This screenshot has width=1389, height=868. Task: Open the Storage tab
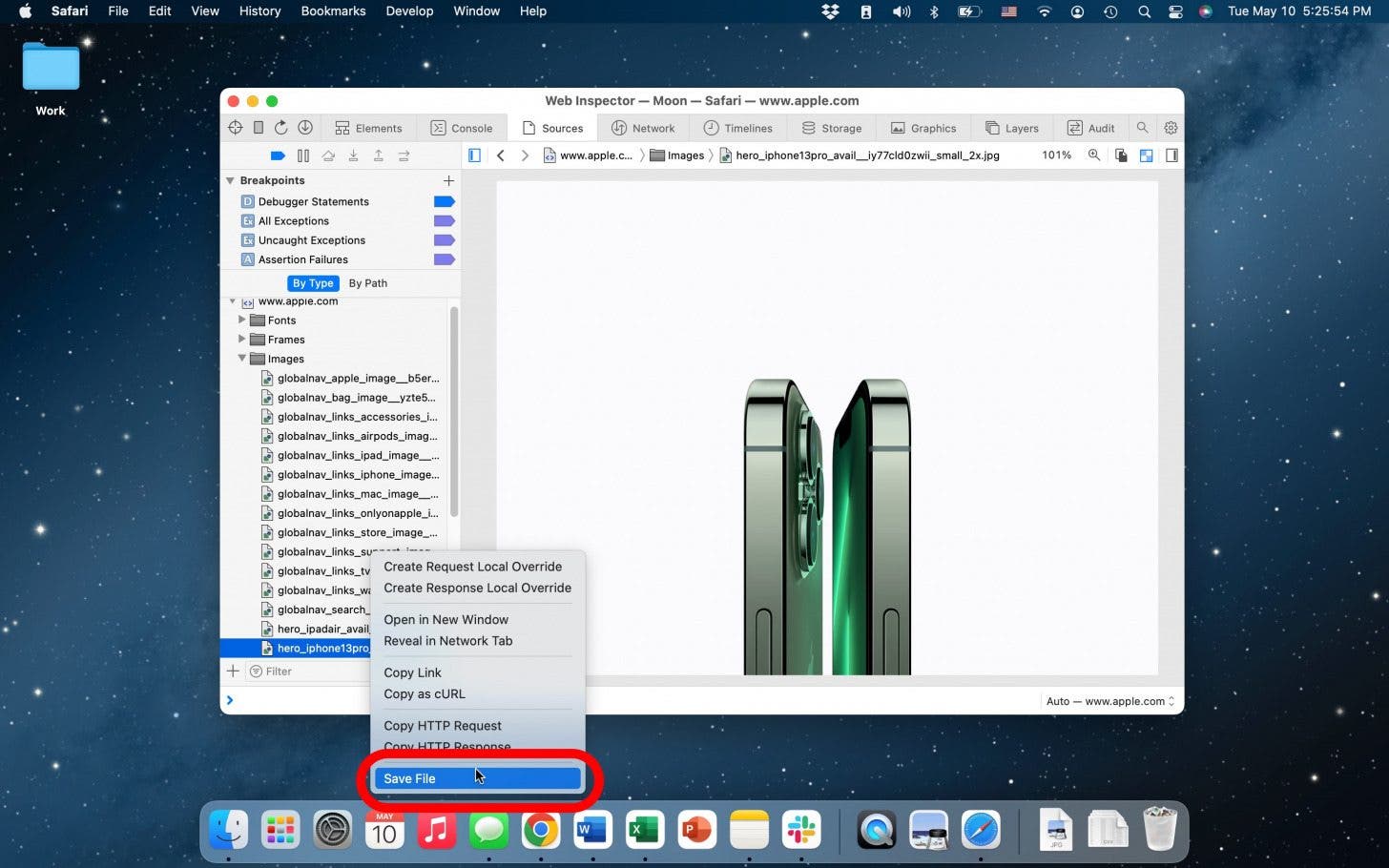pyautogui.click(x=832, y=128)
